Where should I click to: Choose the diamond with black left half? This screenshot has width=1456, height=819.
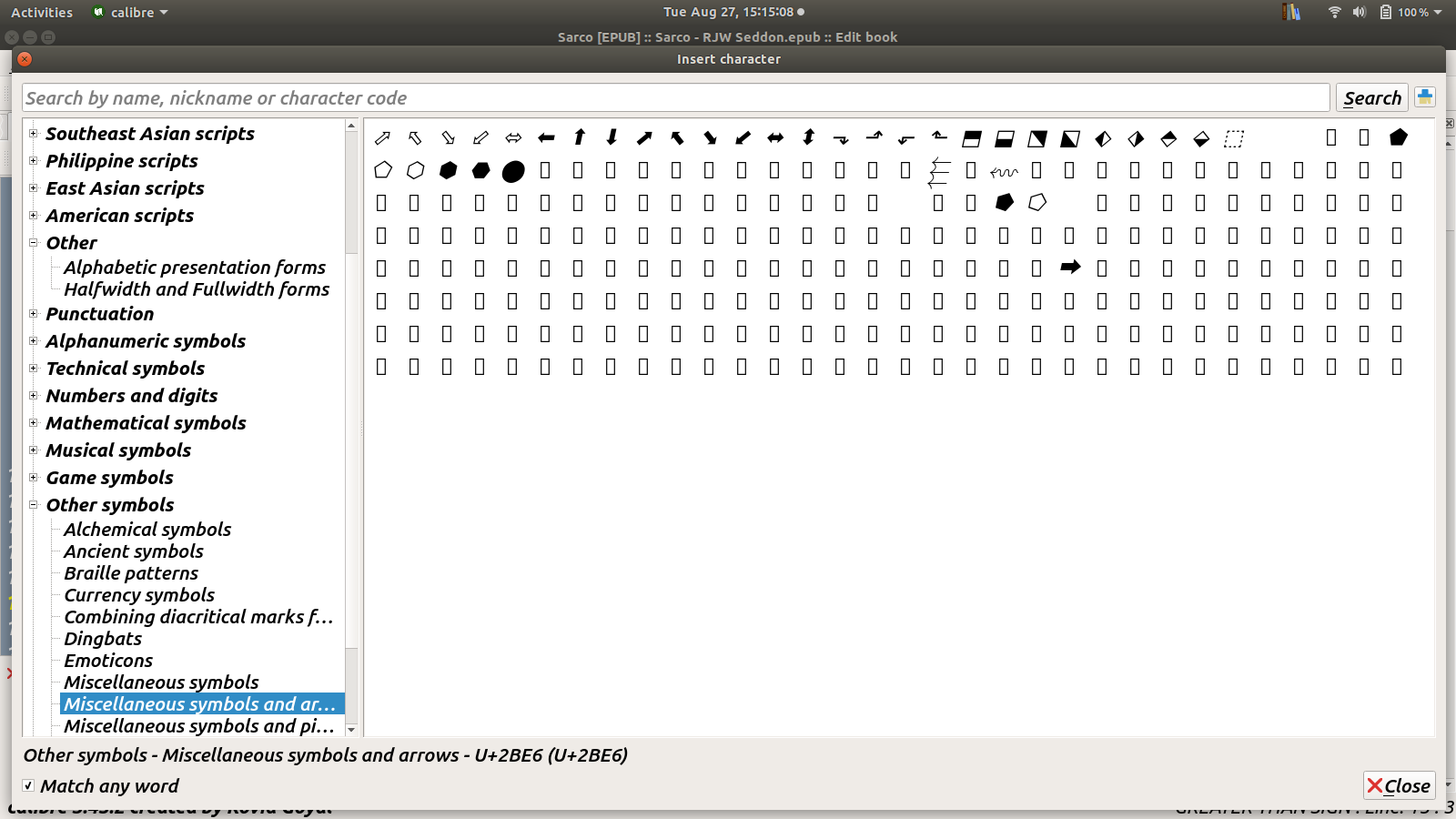pyautogui.click(x=1103, y=139)
